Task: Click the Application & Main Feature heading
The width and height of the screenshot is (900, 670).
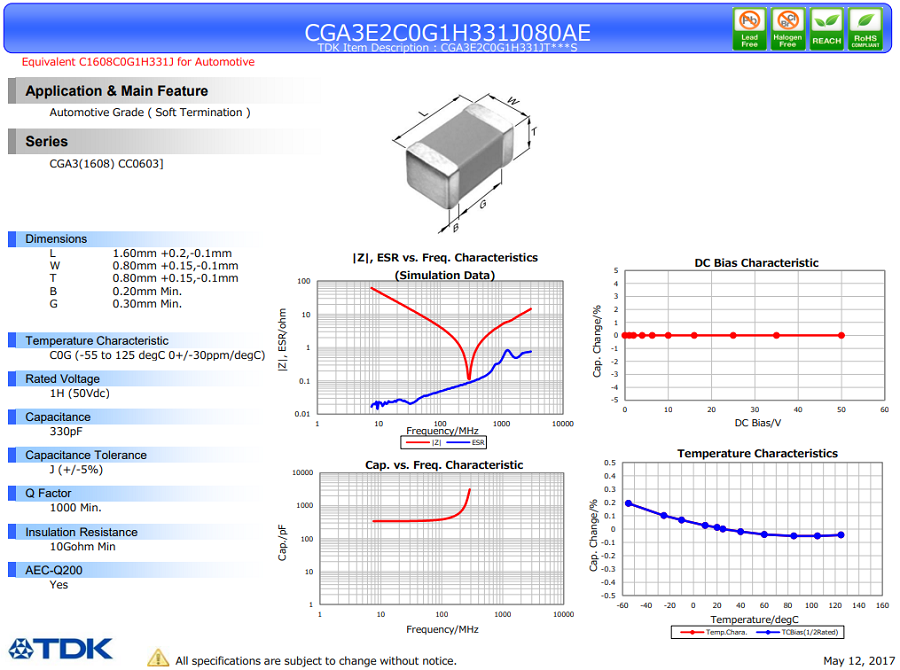Action: tap(117, 91)
